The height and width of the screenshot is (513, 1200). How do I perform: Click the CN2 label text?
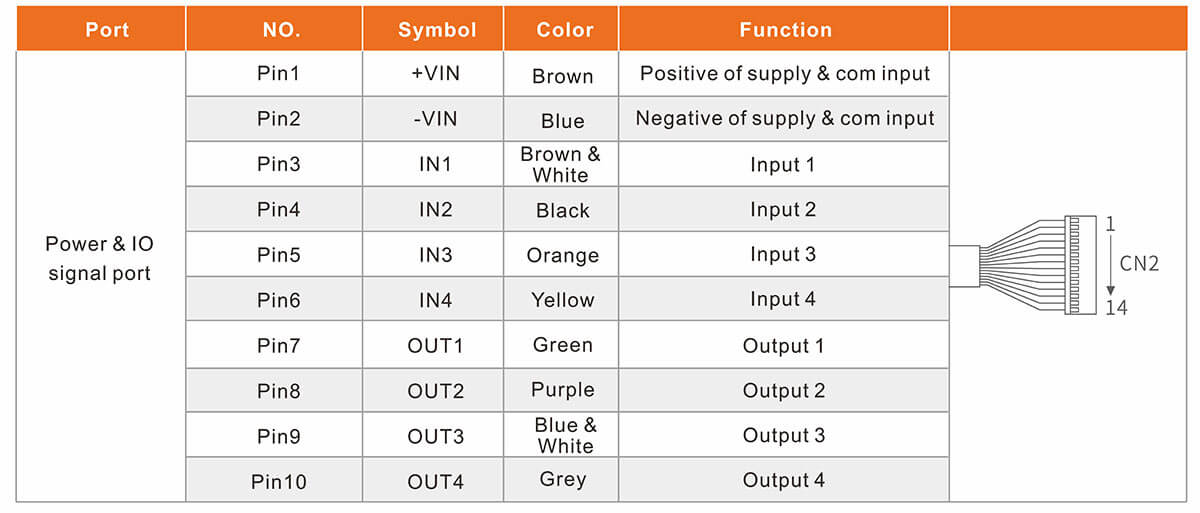tap(1140, 264)
